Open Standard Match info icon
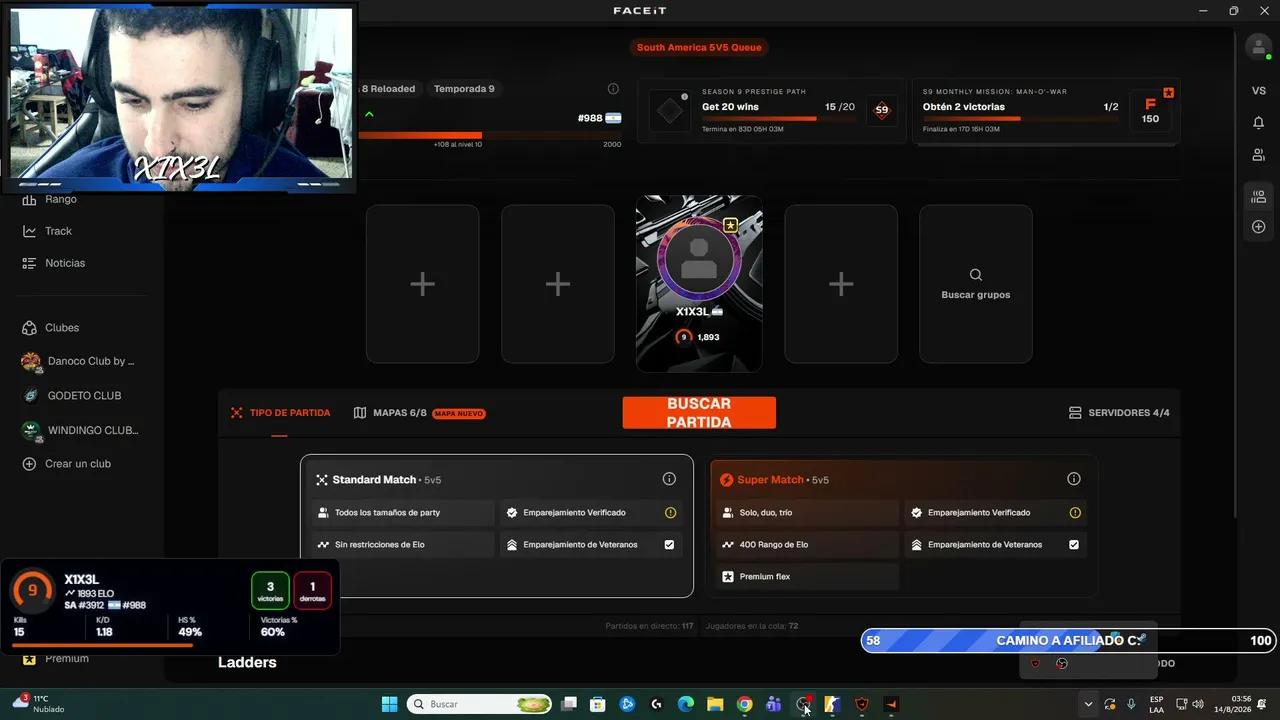This screenshot has width=1280, height=720. point(669,479)
